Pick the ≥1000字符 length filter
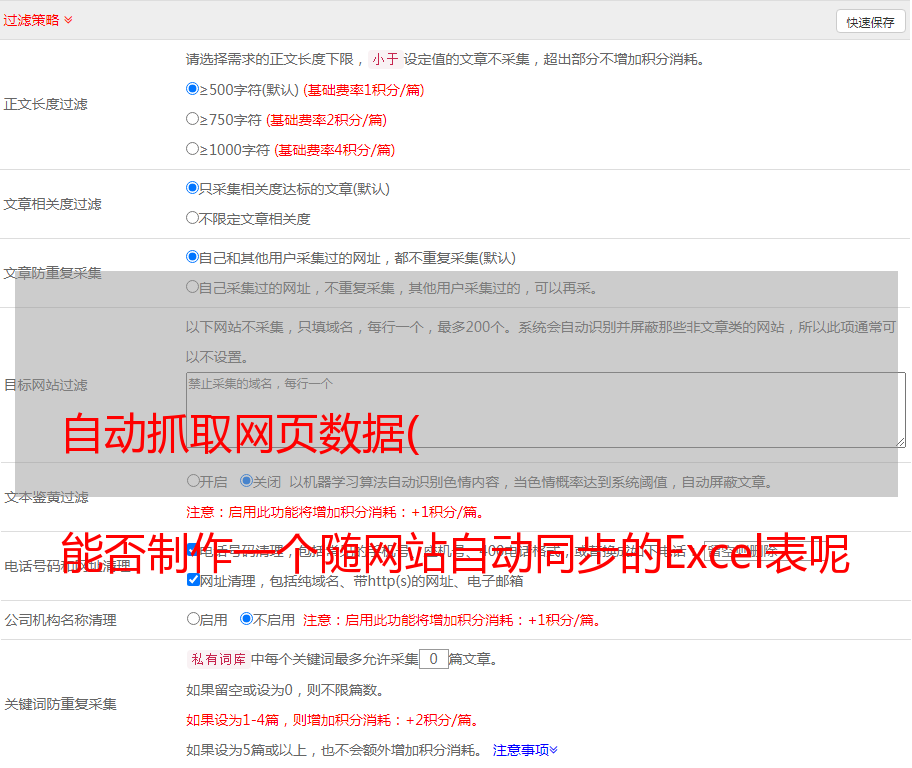The width and height of the screenshot is (912, 768). 193,148
